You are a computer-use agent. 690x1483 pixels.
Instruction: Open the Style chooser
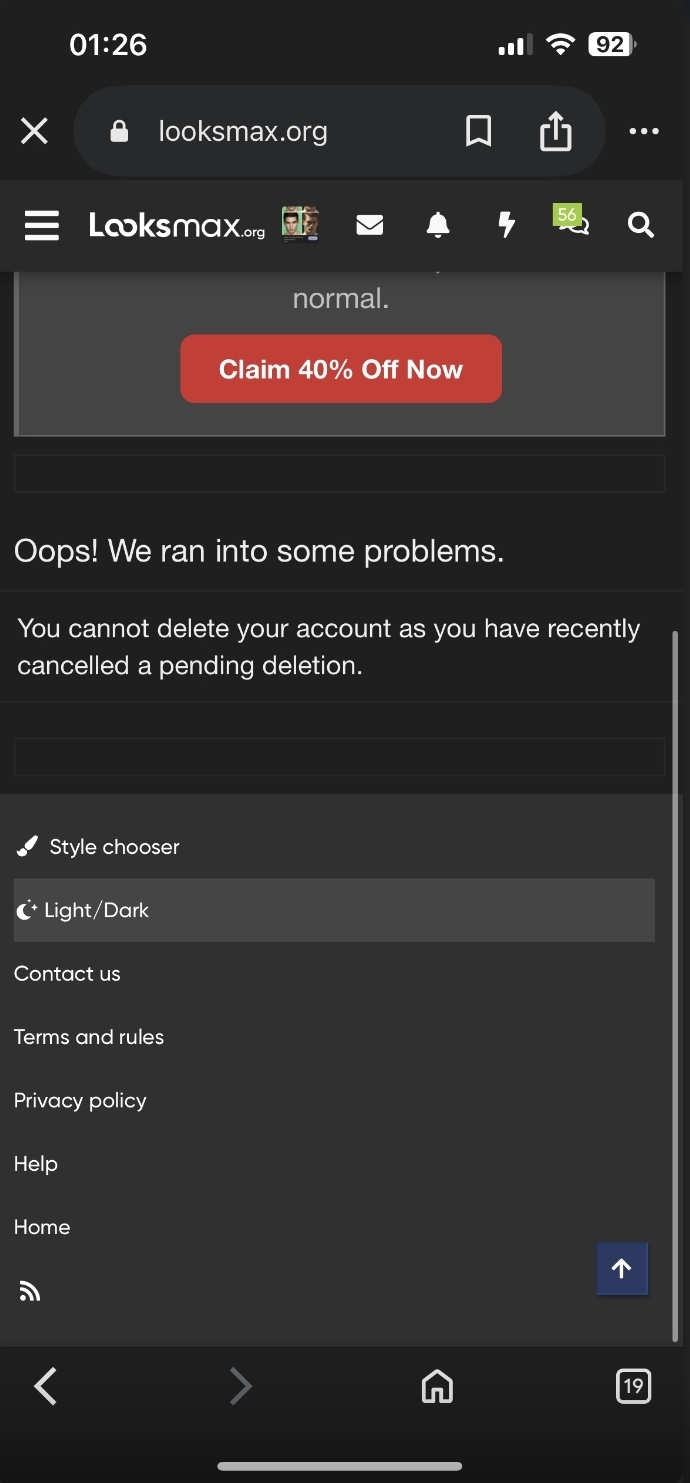tap(98, 847)
